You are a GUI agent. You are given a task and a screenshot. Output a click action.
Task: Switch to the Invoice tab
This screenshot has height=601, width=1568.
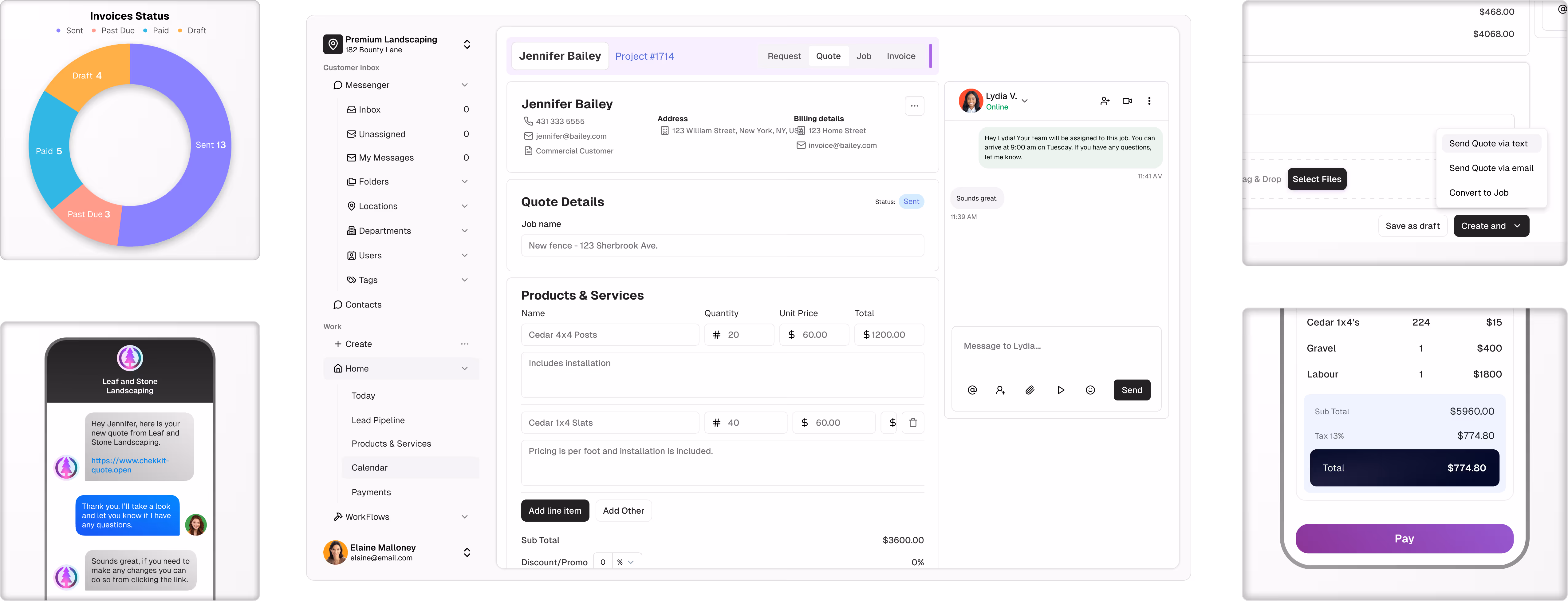point(901,55)
